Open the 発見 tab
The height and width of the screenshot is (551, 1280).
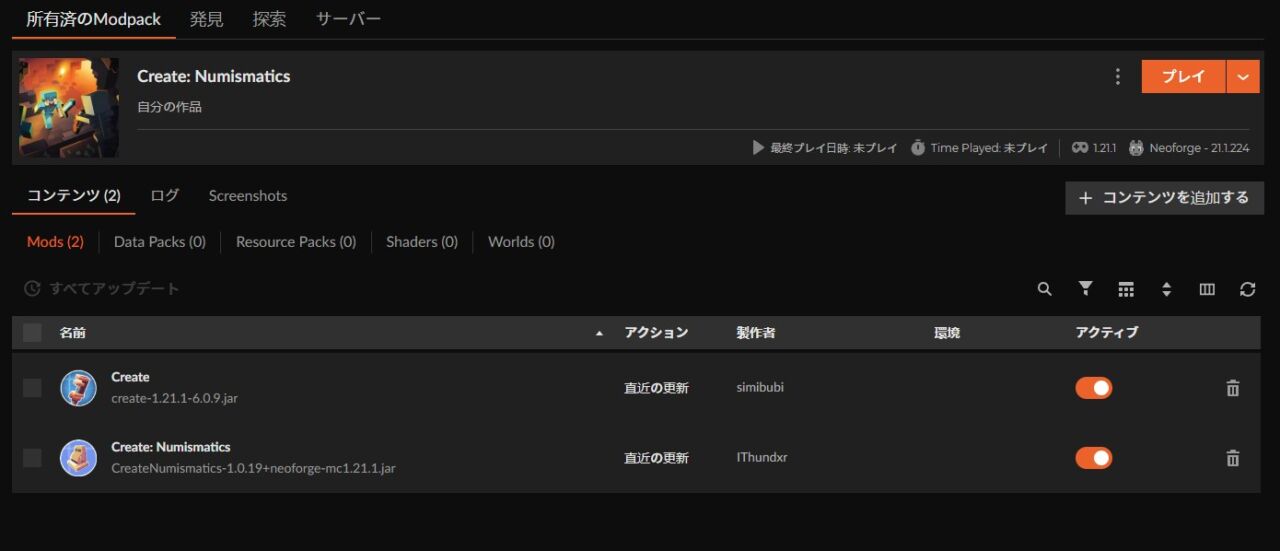(x=207, y=19)
